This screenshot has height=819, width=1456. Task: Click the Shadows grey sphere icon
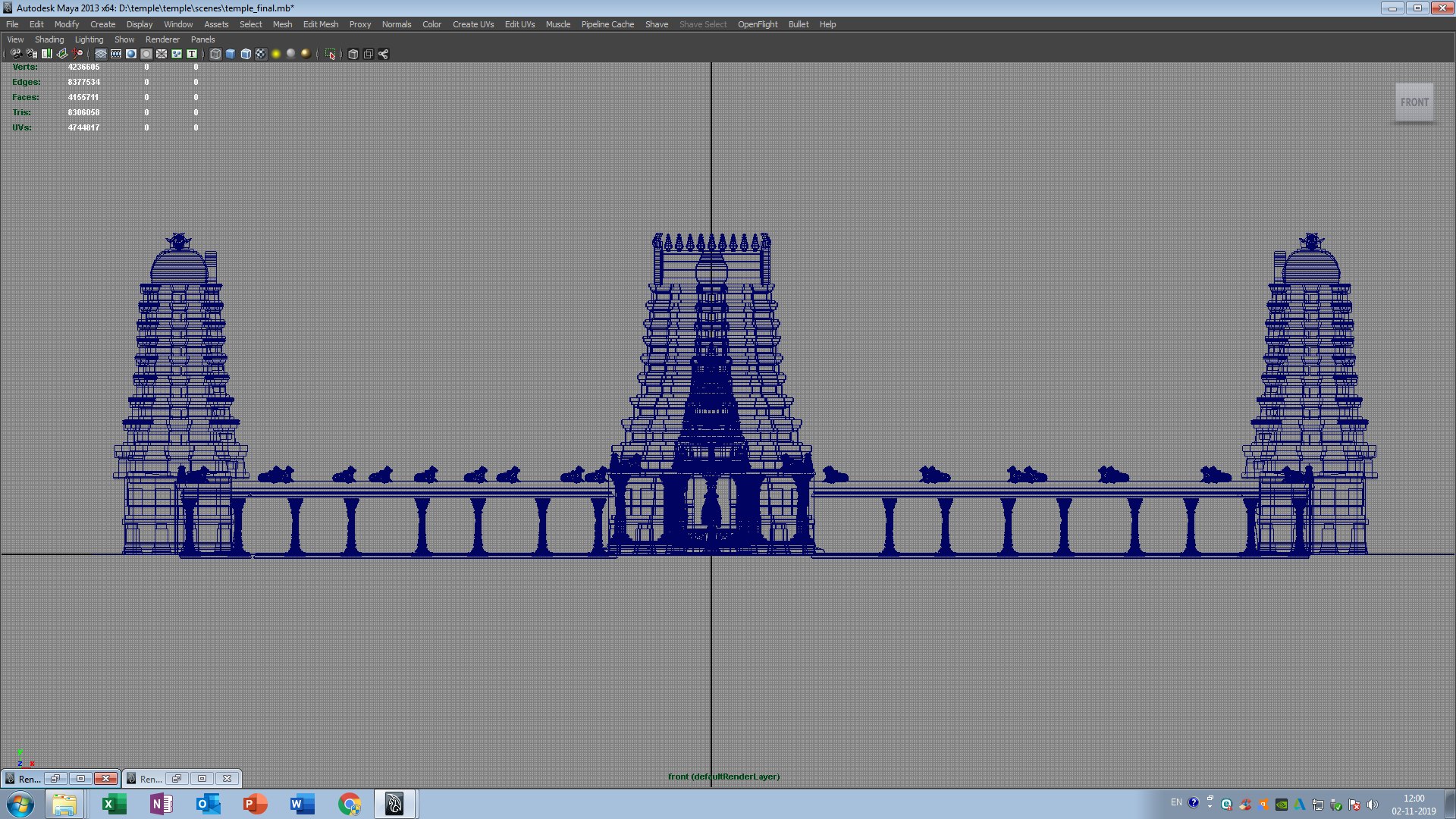point(290,54)
